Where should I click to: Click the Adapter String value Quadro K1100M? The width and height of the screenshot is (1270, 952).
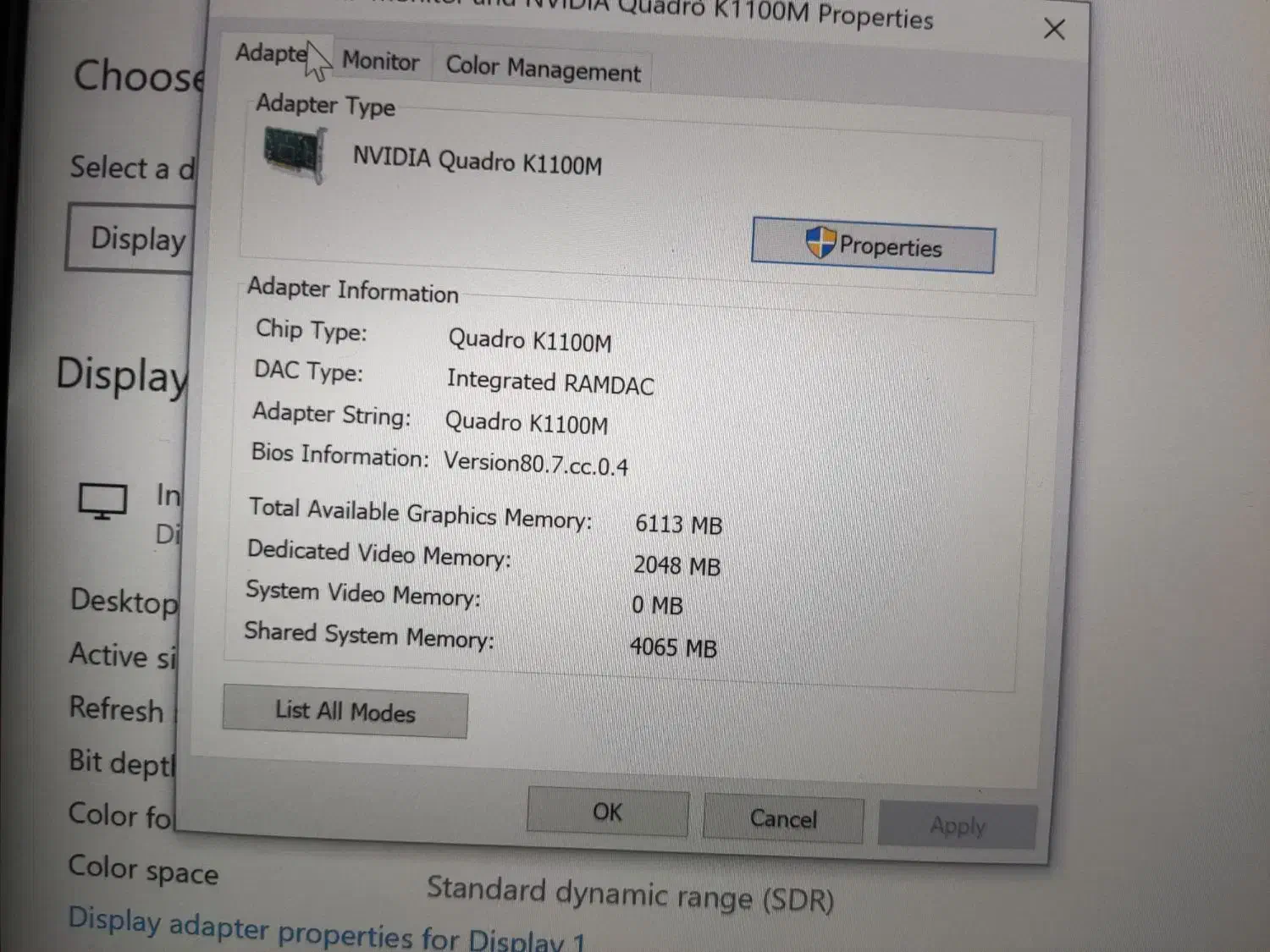(x=527, y=422)
